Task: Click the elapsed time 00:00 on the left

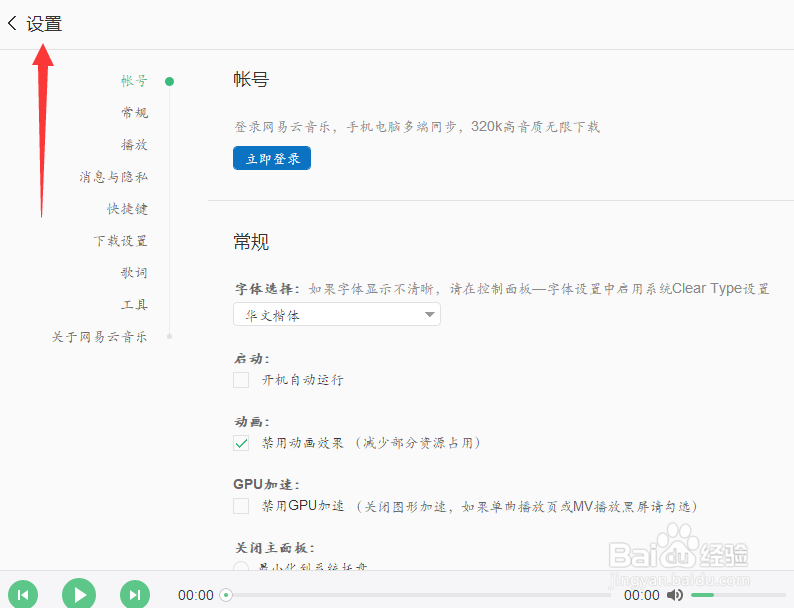Action: [x=195, y=595]
